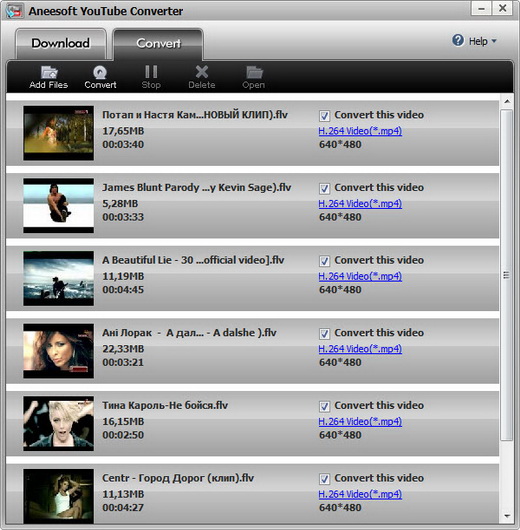Screen dimensions: 520x530
Task: Open H.264 Video format link for Потап и Настя
Action: [360, 131]
